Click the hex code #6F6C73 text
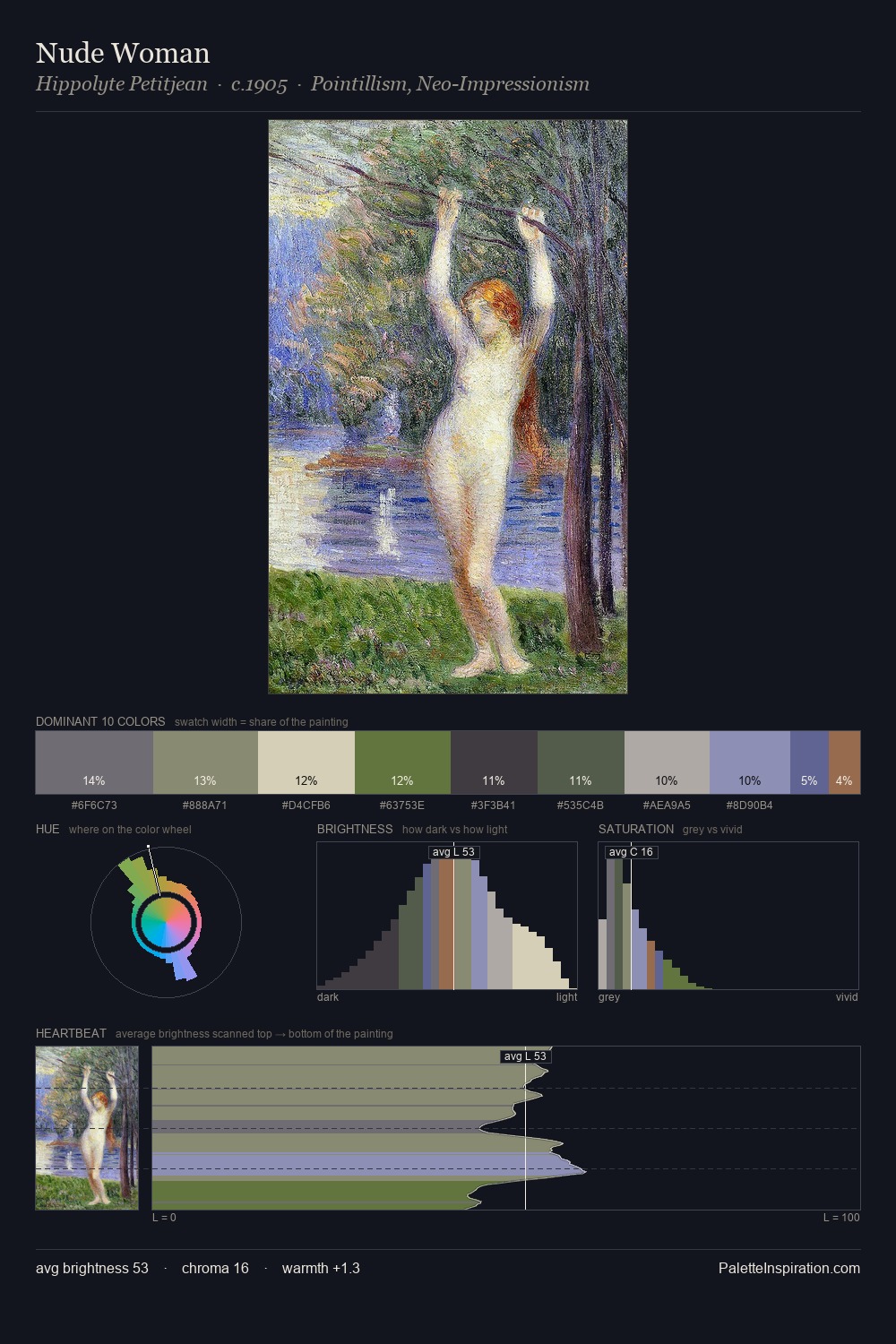 (94, 806)
